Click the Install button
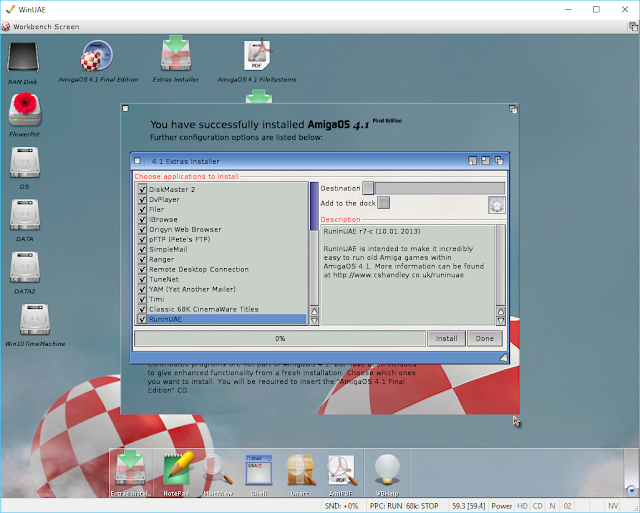The image size is (640, 513). pos(446,338)
